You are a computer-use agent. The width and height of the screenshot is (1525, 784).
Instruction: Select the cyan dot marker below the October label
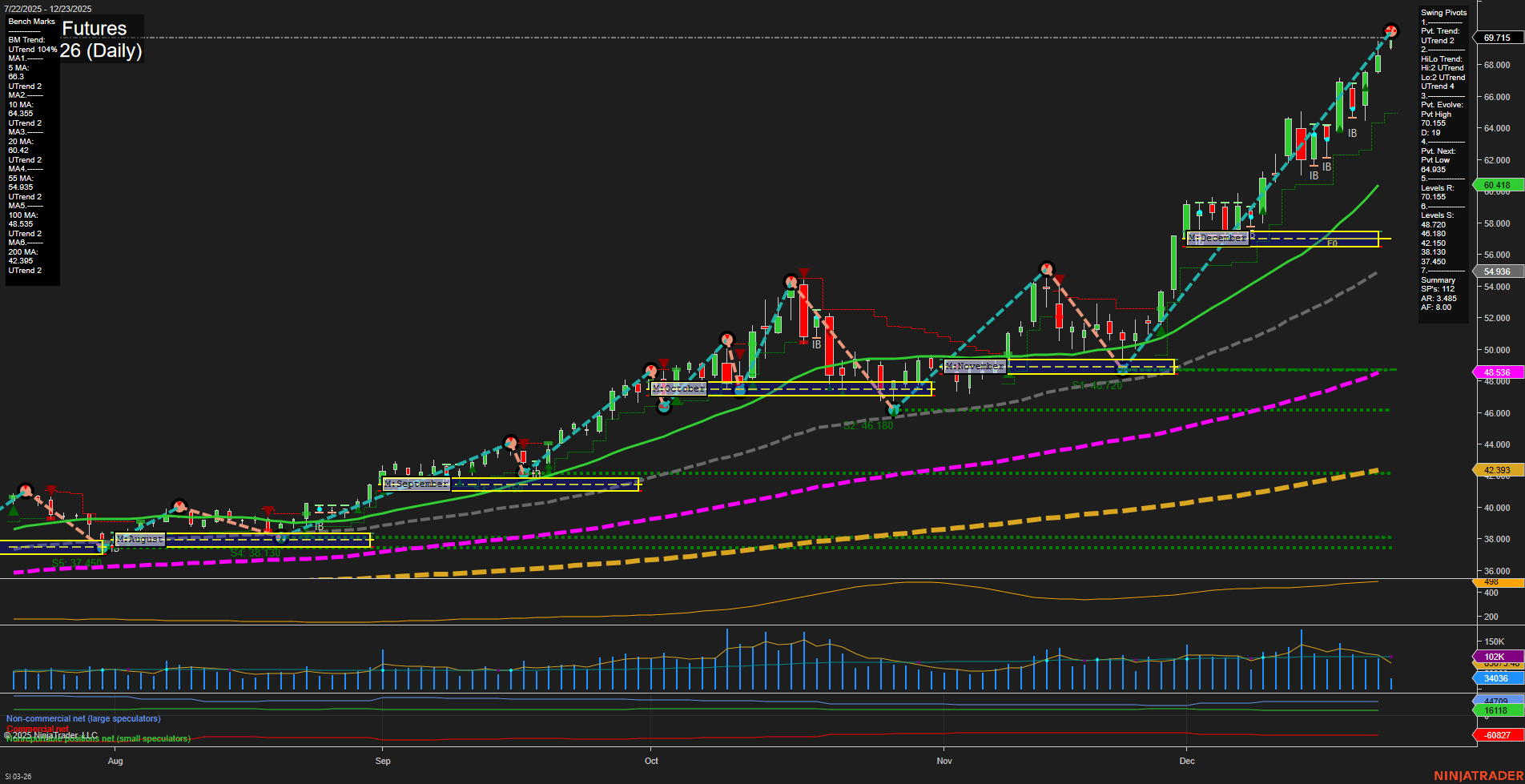click(663, 405)
